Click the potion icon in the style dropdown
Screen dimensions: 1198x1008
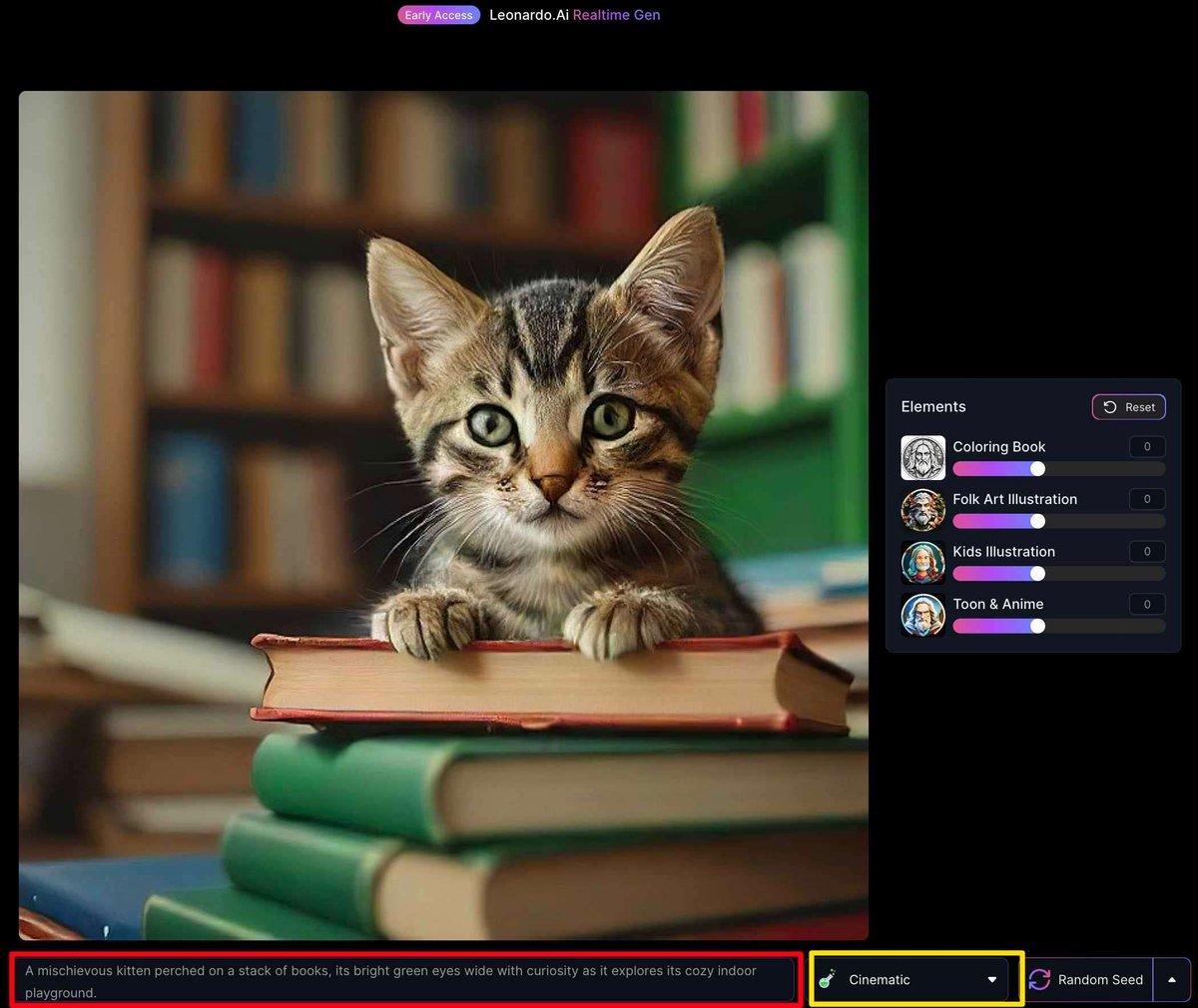click(827, 980)
